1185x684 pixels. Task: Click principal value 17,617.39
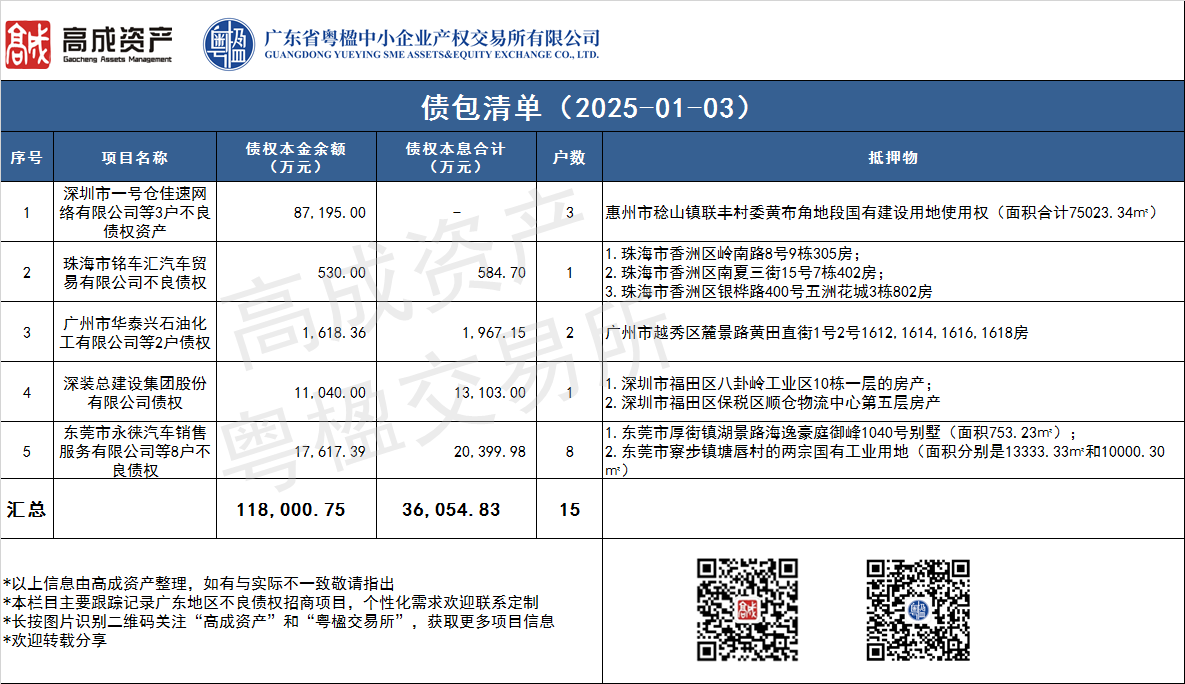(330, 452)
